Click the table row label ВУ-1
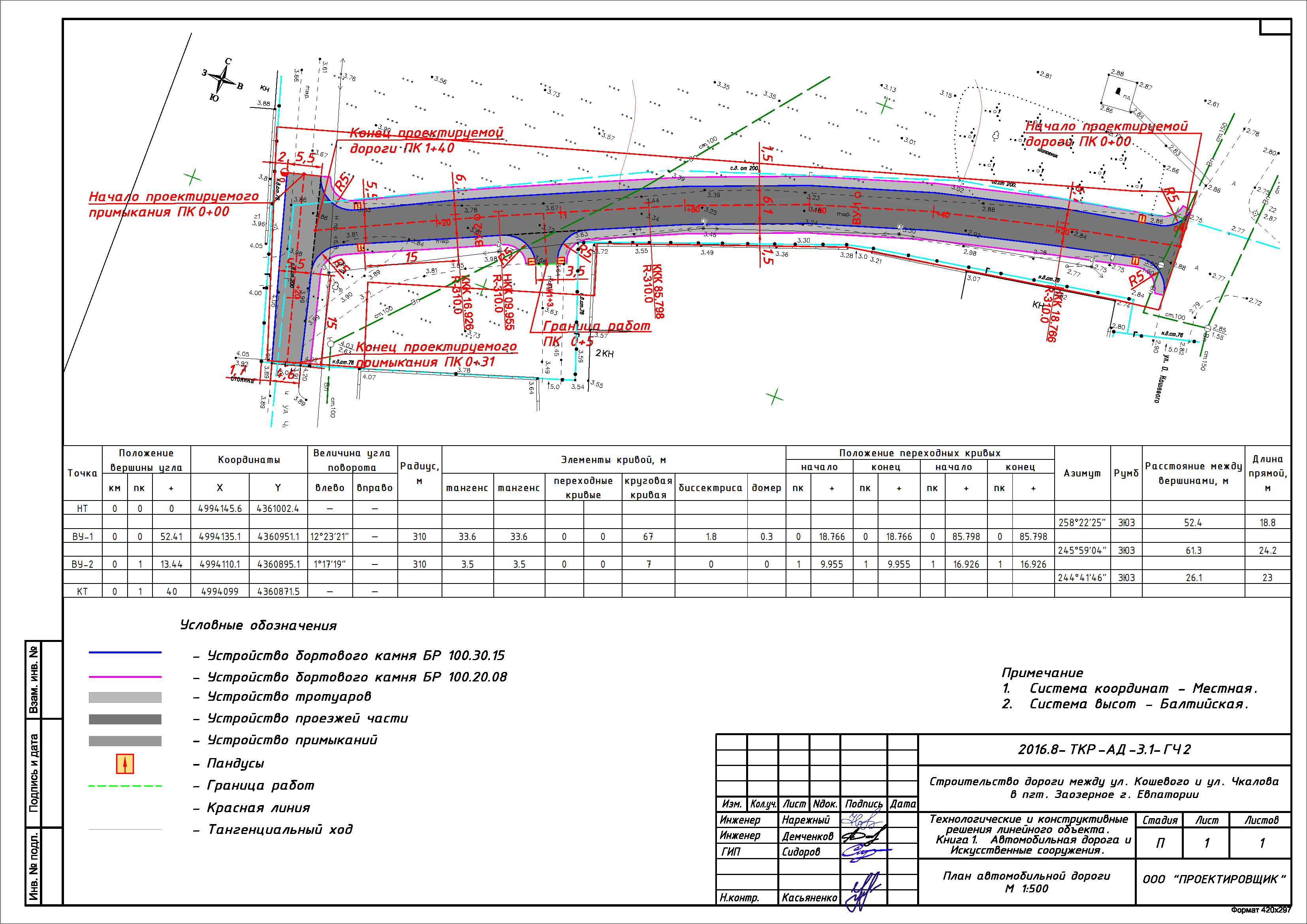 click(83, 536)
